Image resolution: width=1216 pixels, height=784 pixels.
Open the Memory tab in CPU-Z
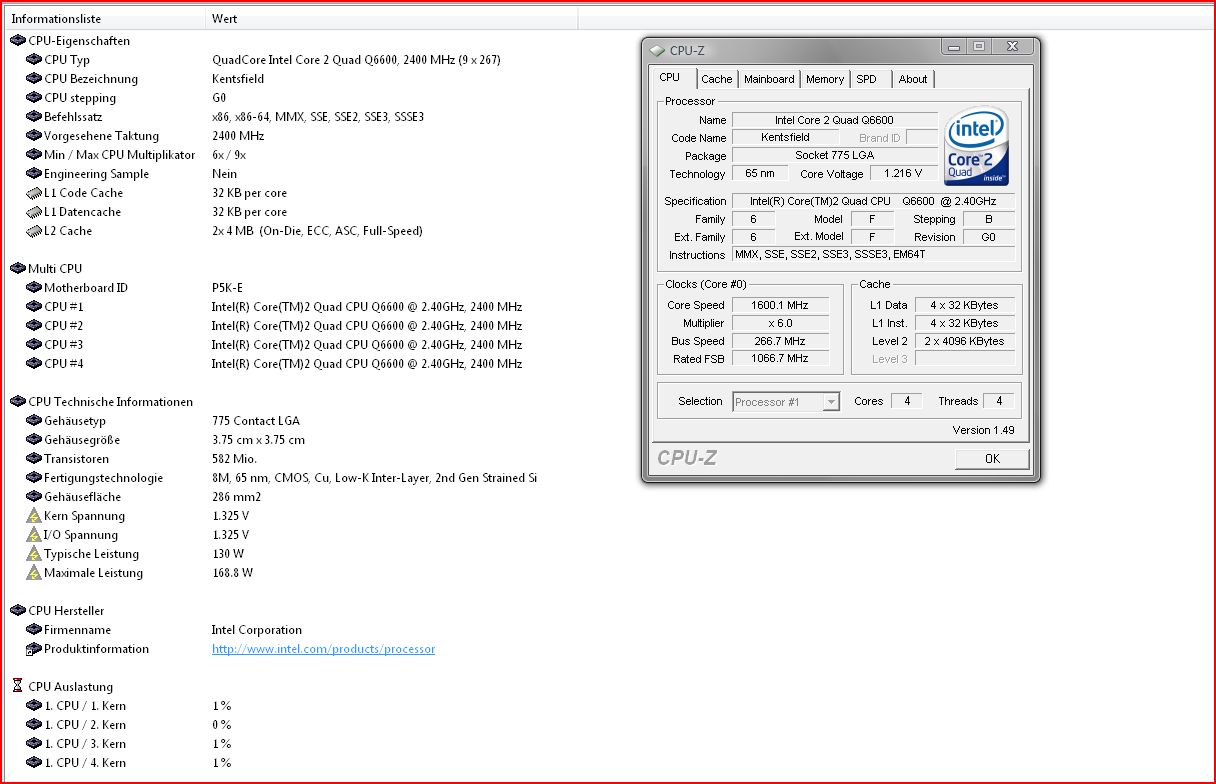(x=825, y=79)
